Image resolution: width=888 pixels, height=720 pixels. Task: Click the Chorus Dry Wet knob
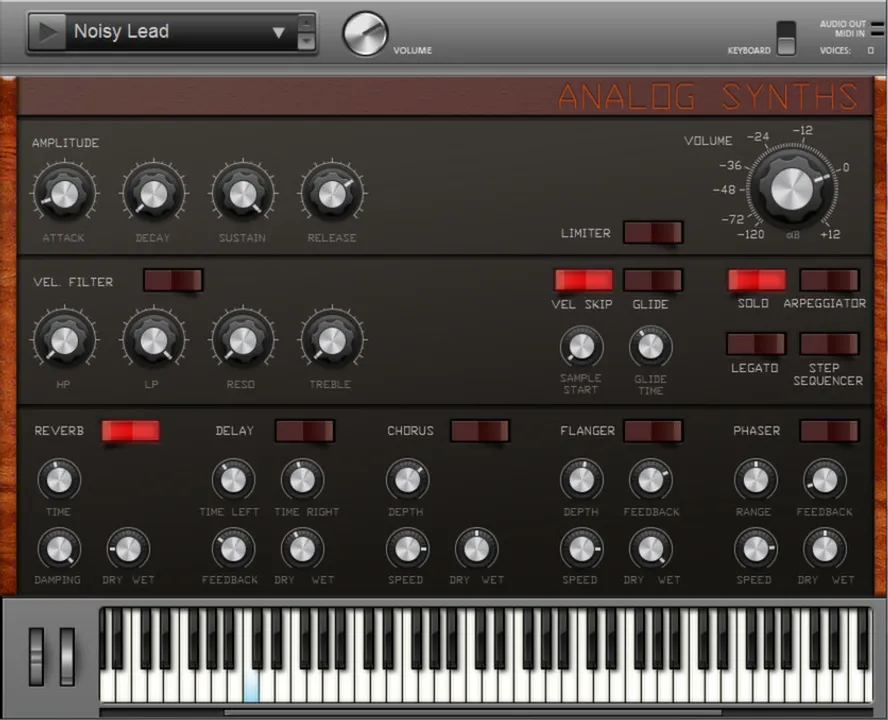click(x=476, y=549)
